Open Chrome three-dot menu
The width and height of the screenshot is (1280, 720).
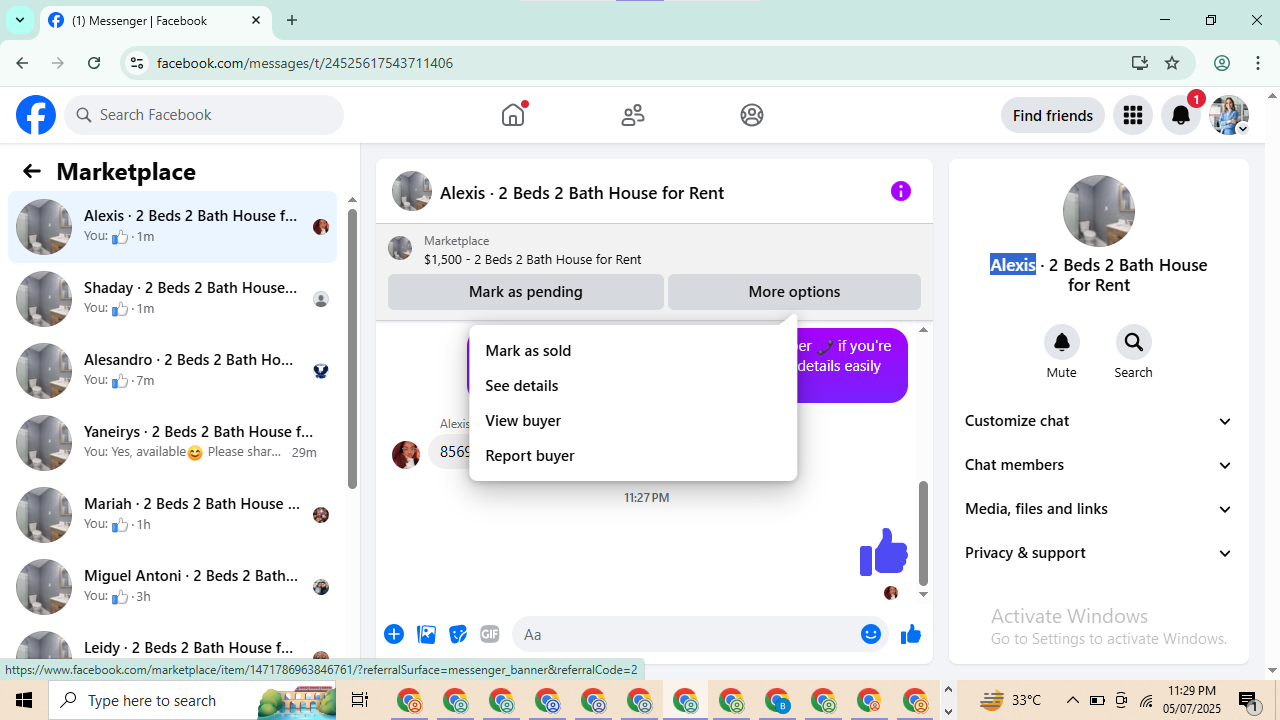click(1258, 63)
